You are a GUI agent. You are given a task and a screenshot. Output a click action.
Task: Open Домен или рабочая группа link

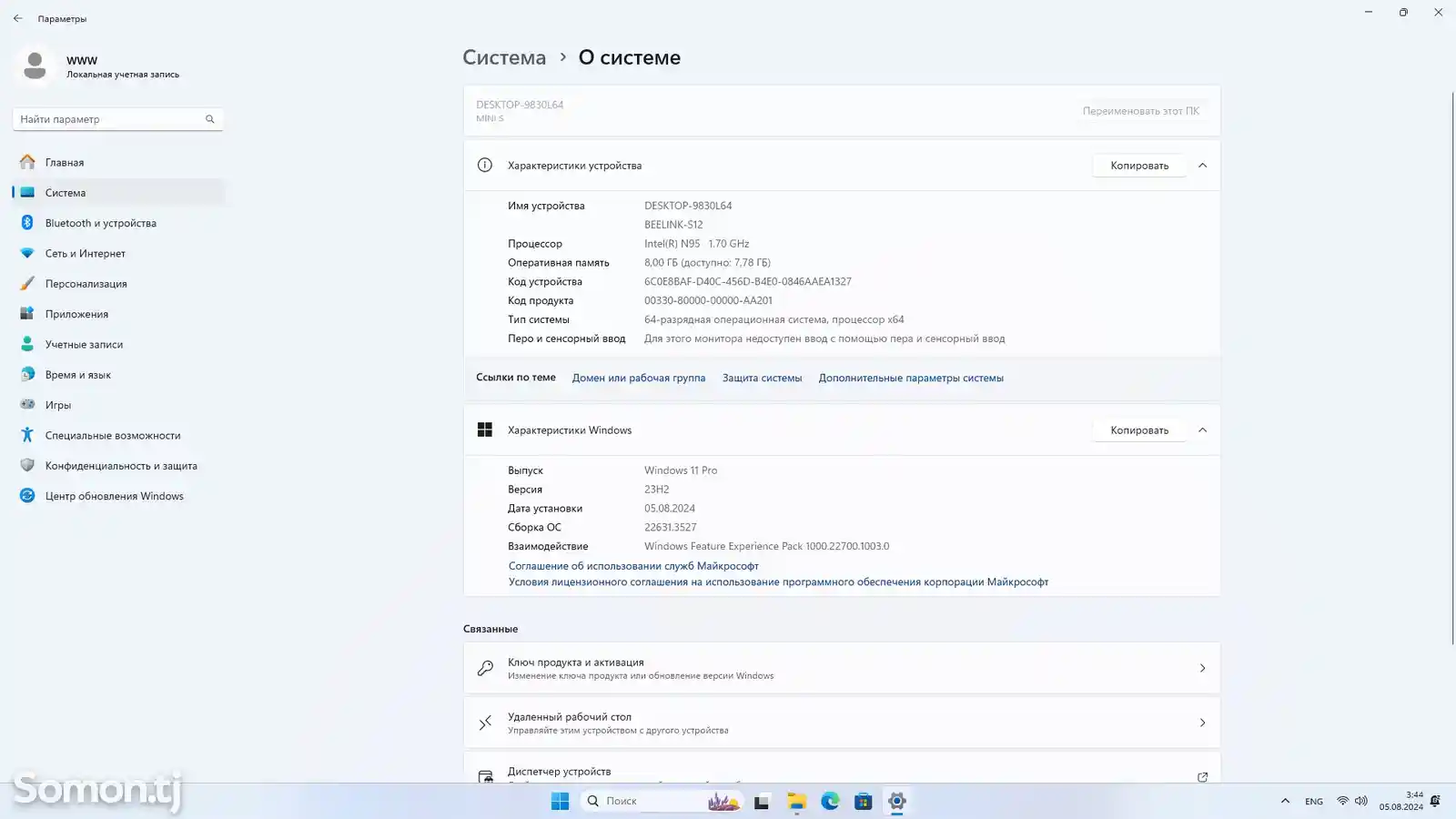[x=638, y=378]
